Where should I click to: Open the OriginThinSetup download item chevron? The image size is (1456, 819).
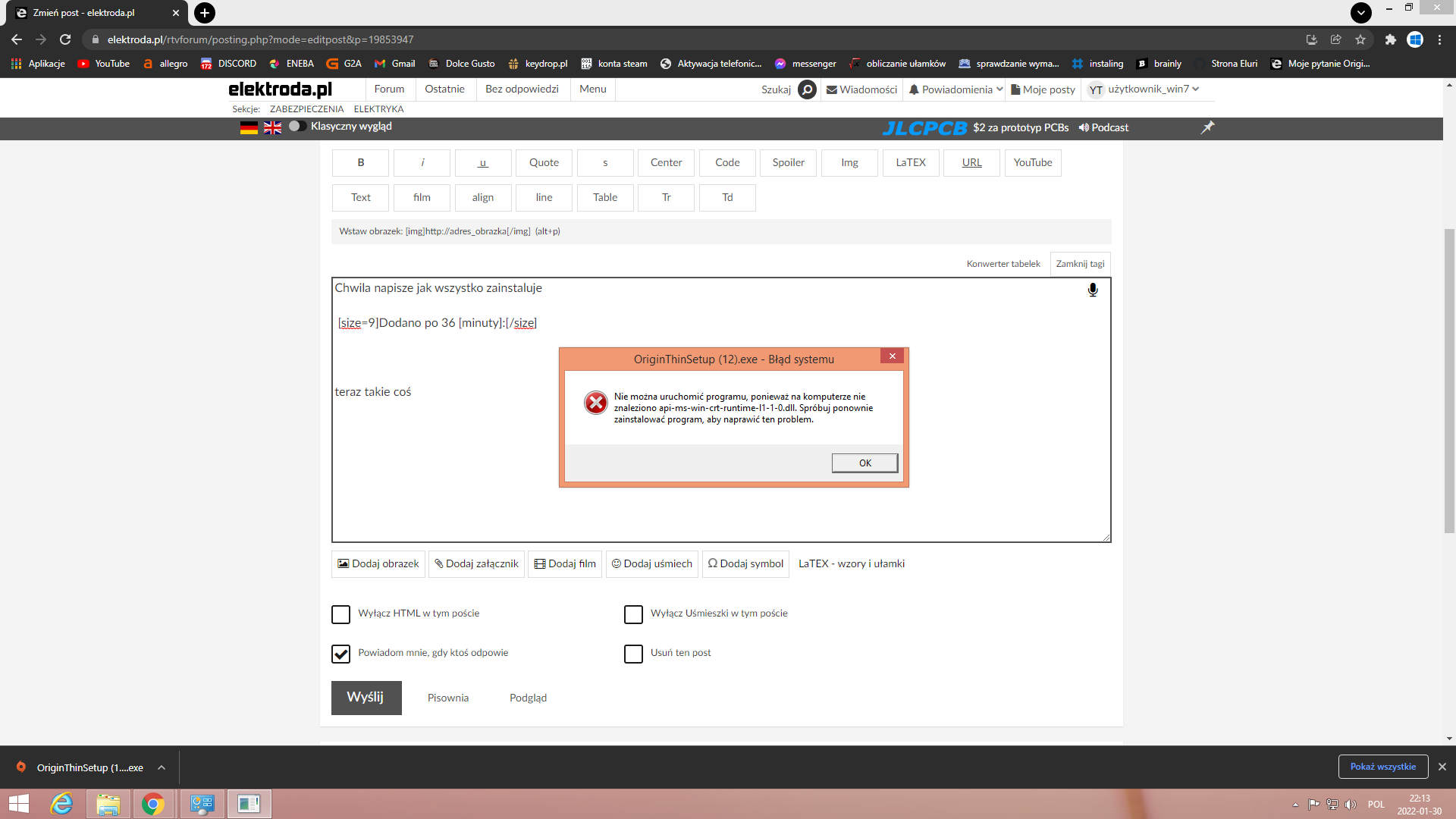[162, 767]
